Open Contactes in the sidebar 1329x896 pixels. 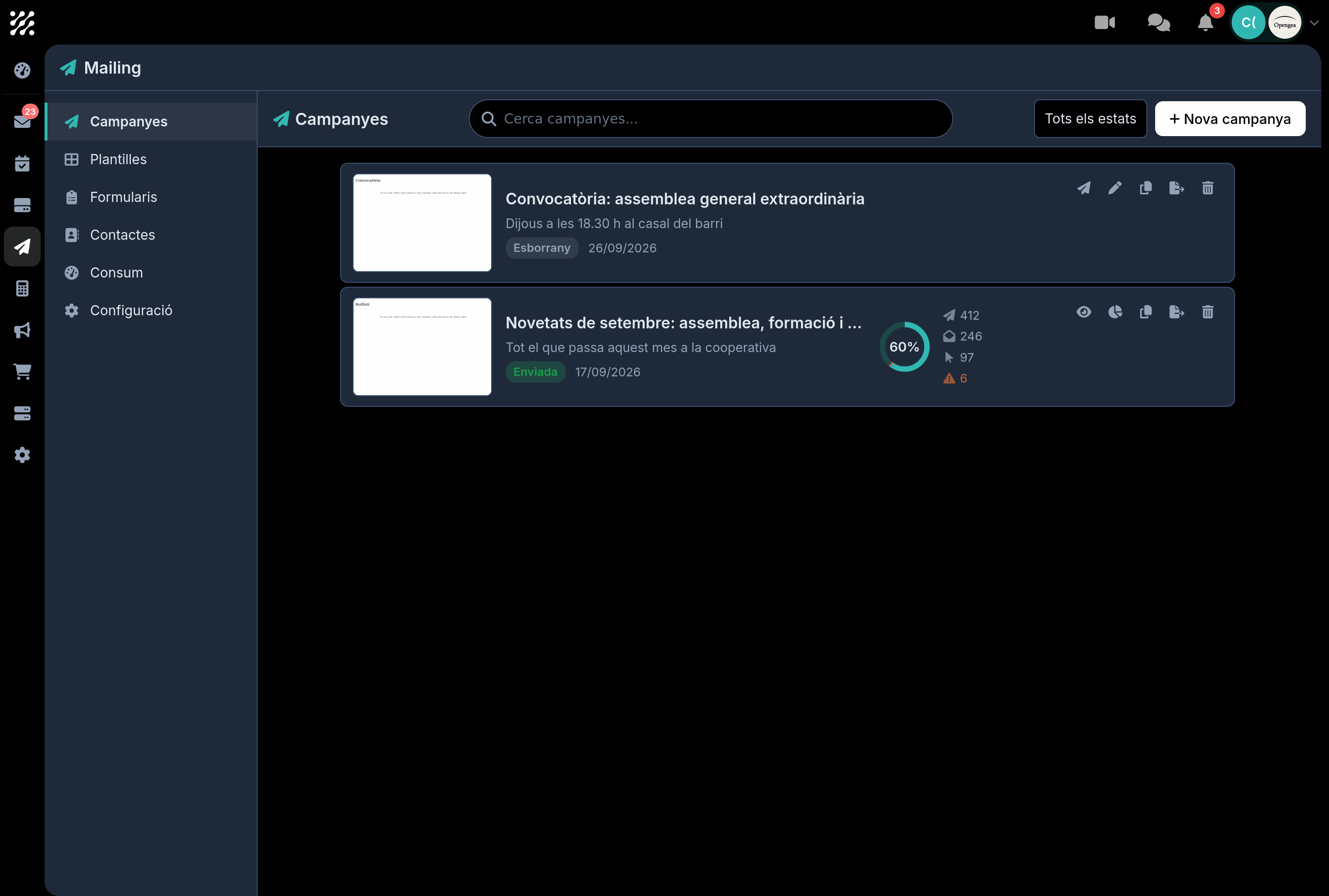152,235
